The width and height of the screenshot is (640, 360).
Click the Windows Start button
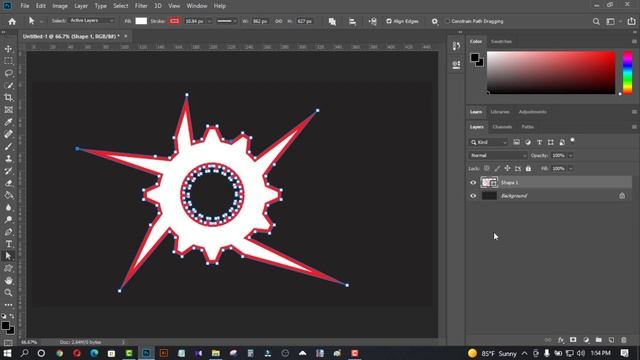[7, 353]
